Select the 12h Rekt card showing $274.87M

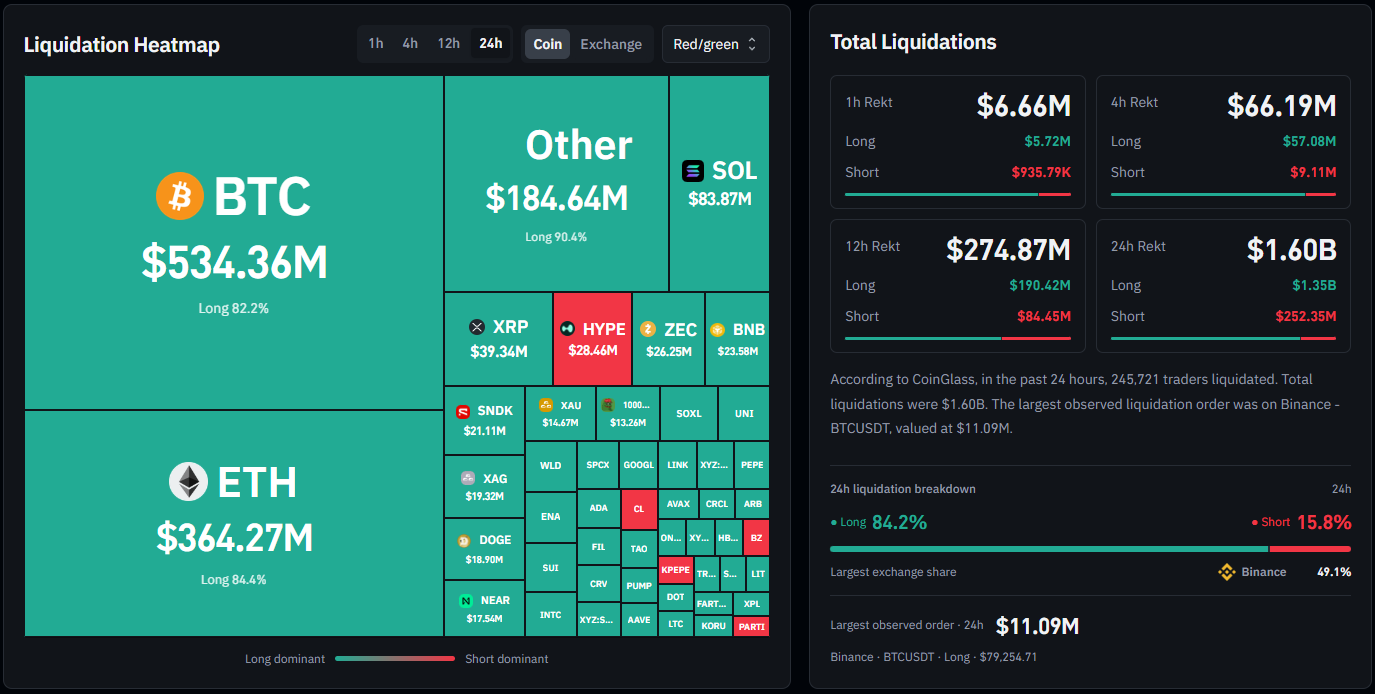[958, 286]
